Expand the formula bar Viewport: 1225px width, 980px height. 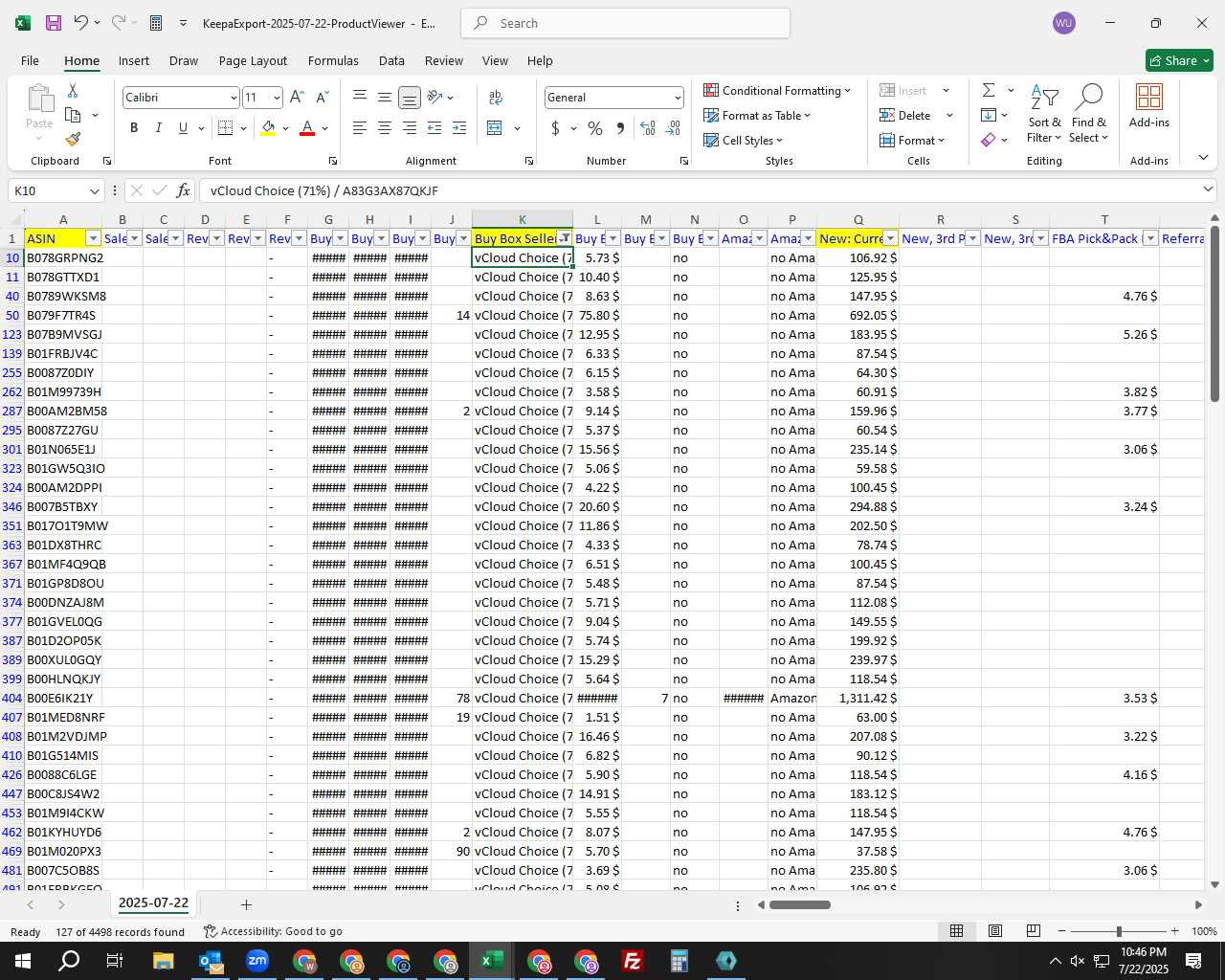click(1208, 189)
